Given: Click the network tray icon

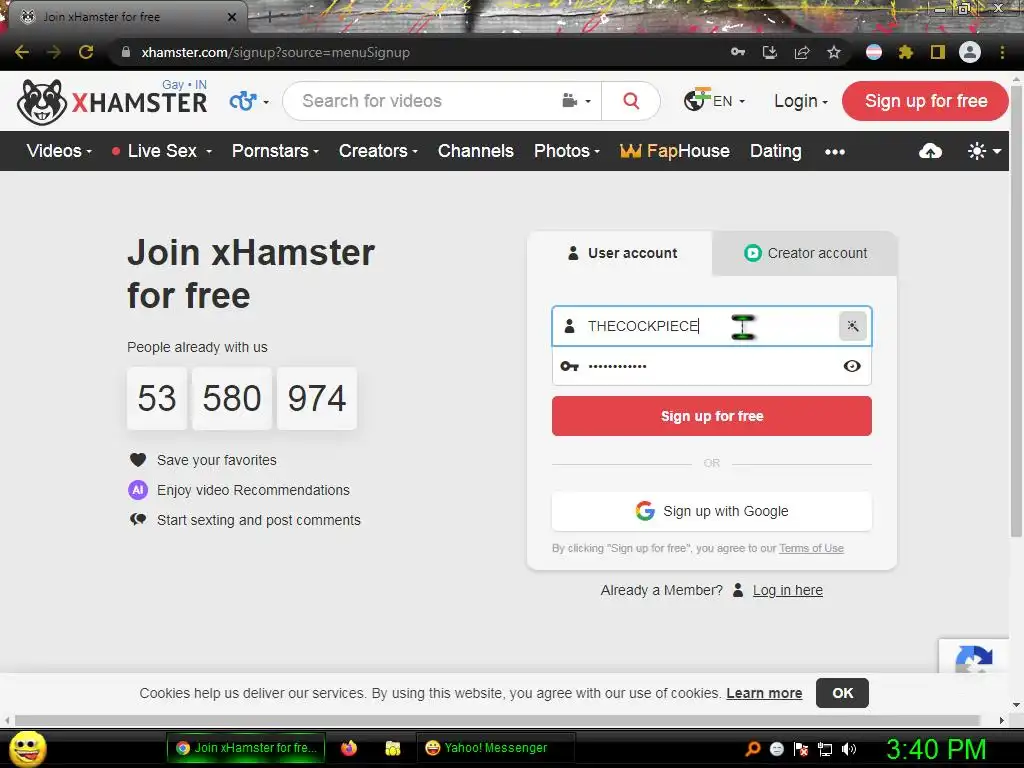Looking at the screenshot, I should (825, 749).
